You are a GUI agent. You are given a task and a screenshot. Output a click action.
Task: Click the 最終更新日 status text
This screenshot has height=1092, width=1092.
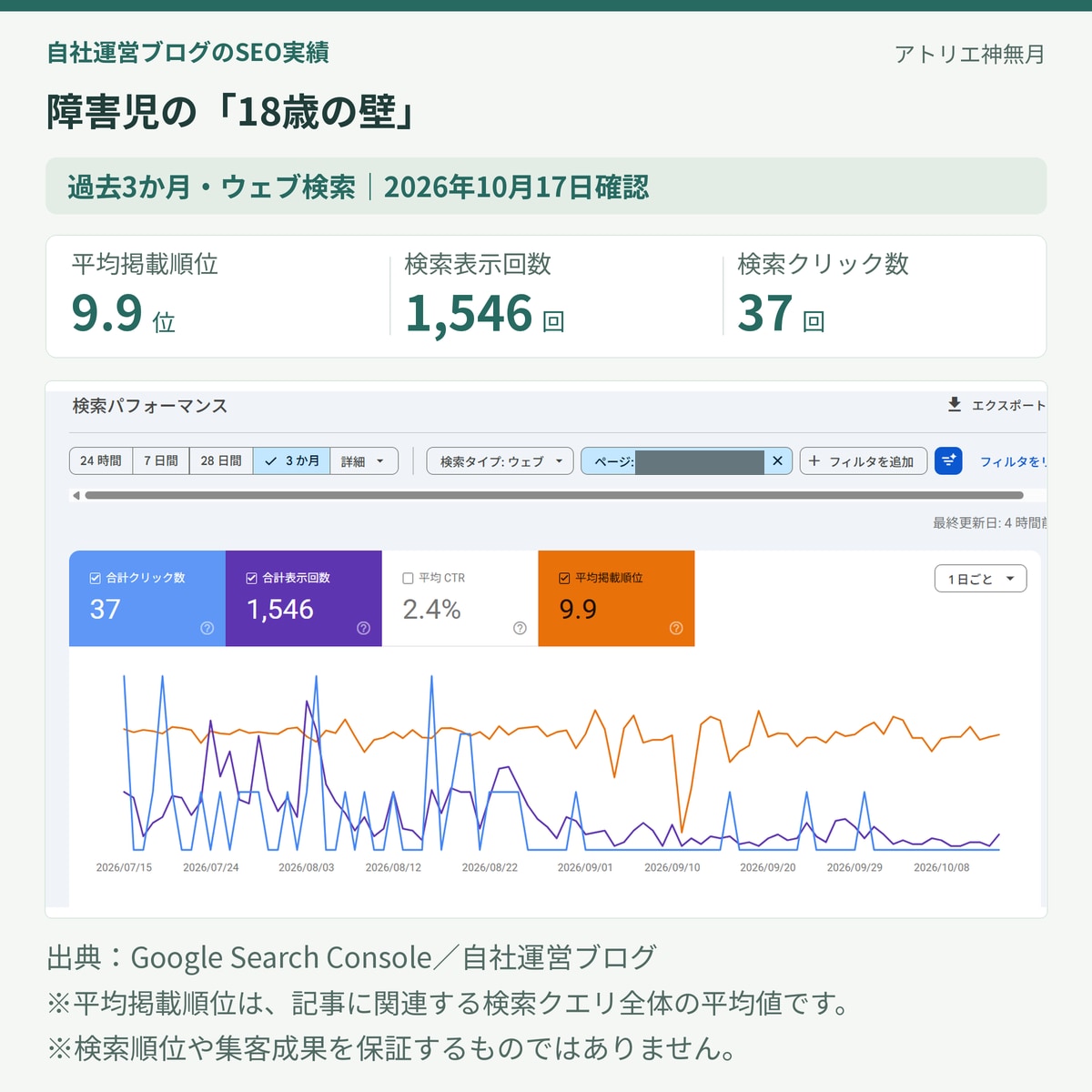coord(989,522)
